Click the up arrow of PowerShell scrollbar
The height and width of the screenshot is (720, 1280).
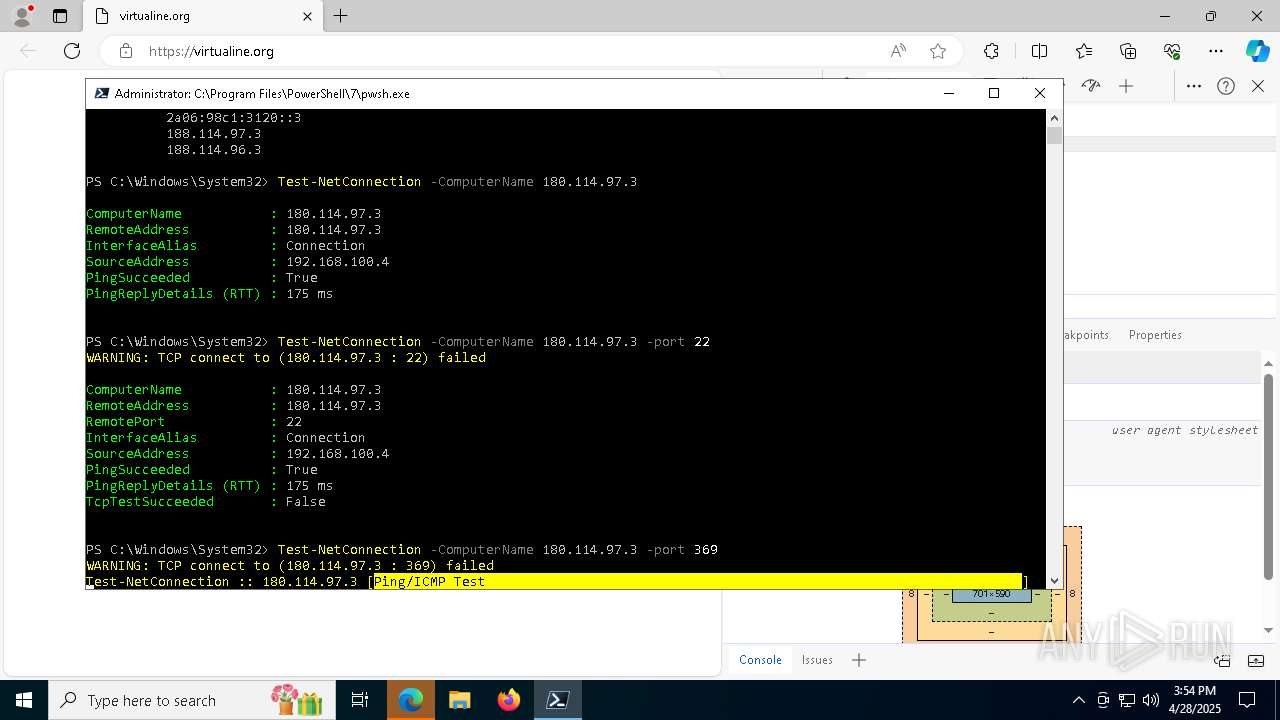[1054, 118]
